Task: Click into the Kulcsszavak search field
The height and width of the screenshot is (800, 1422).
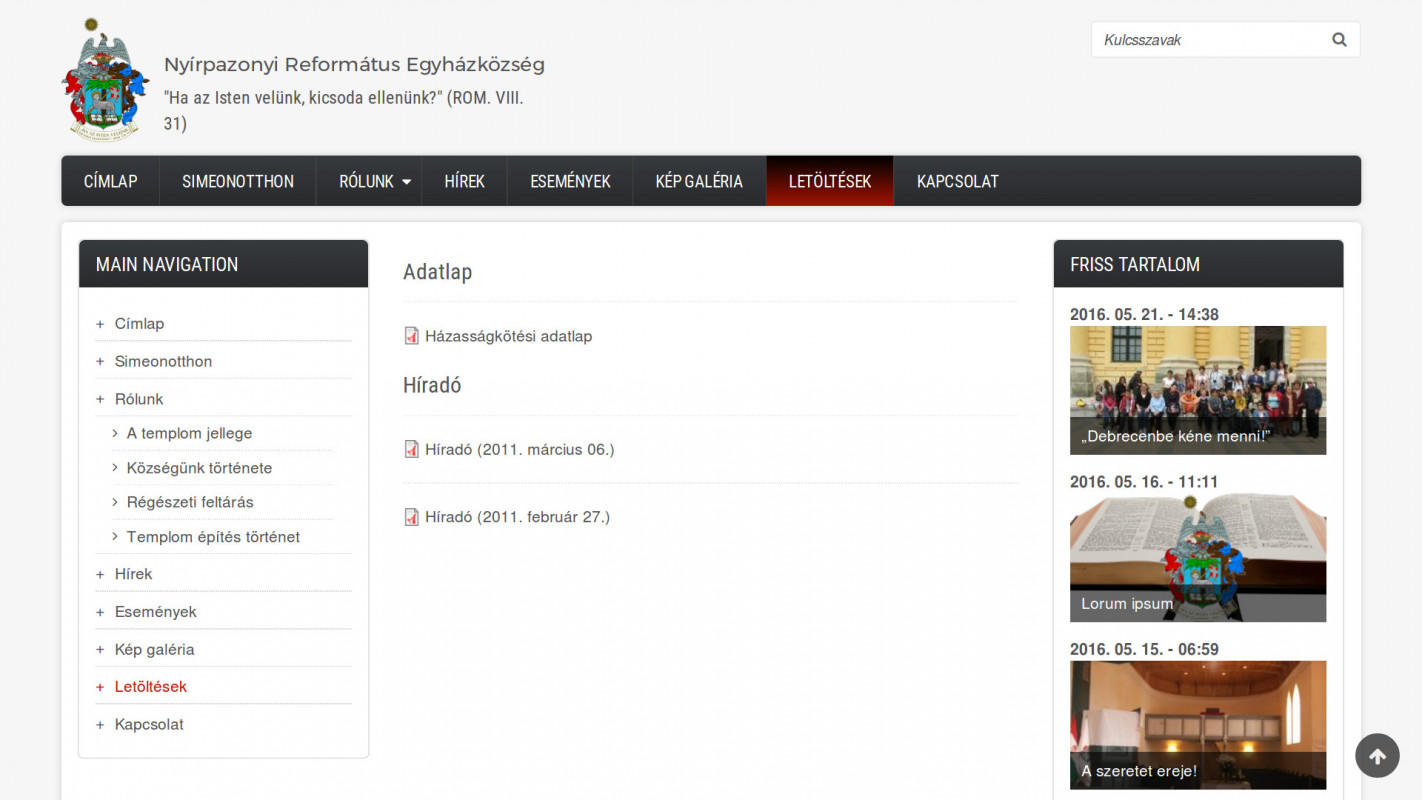Action: click(x=1208, y=40)
